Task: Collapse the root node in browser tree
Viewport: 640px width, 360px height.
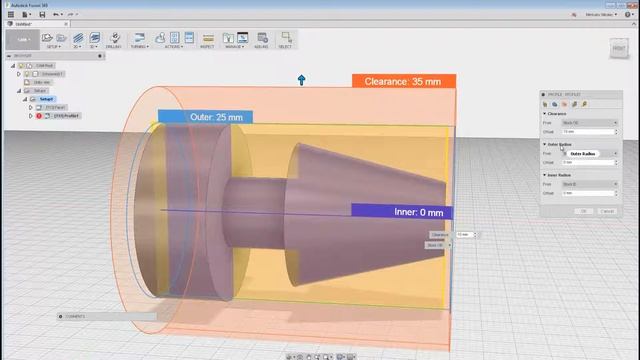Action: (x=13, y=66)
